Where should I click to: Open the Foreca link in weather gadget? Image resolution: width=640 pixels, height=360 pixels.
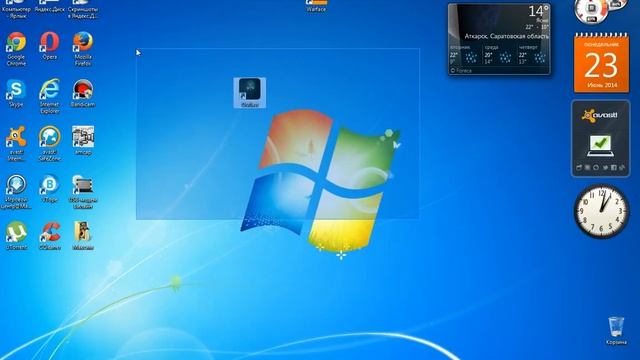click(461, 71)
